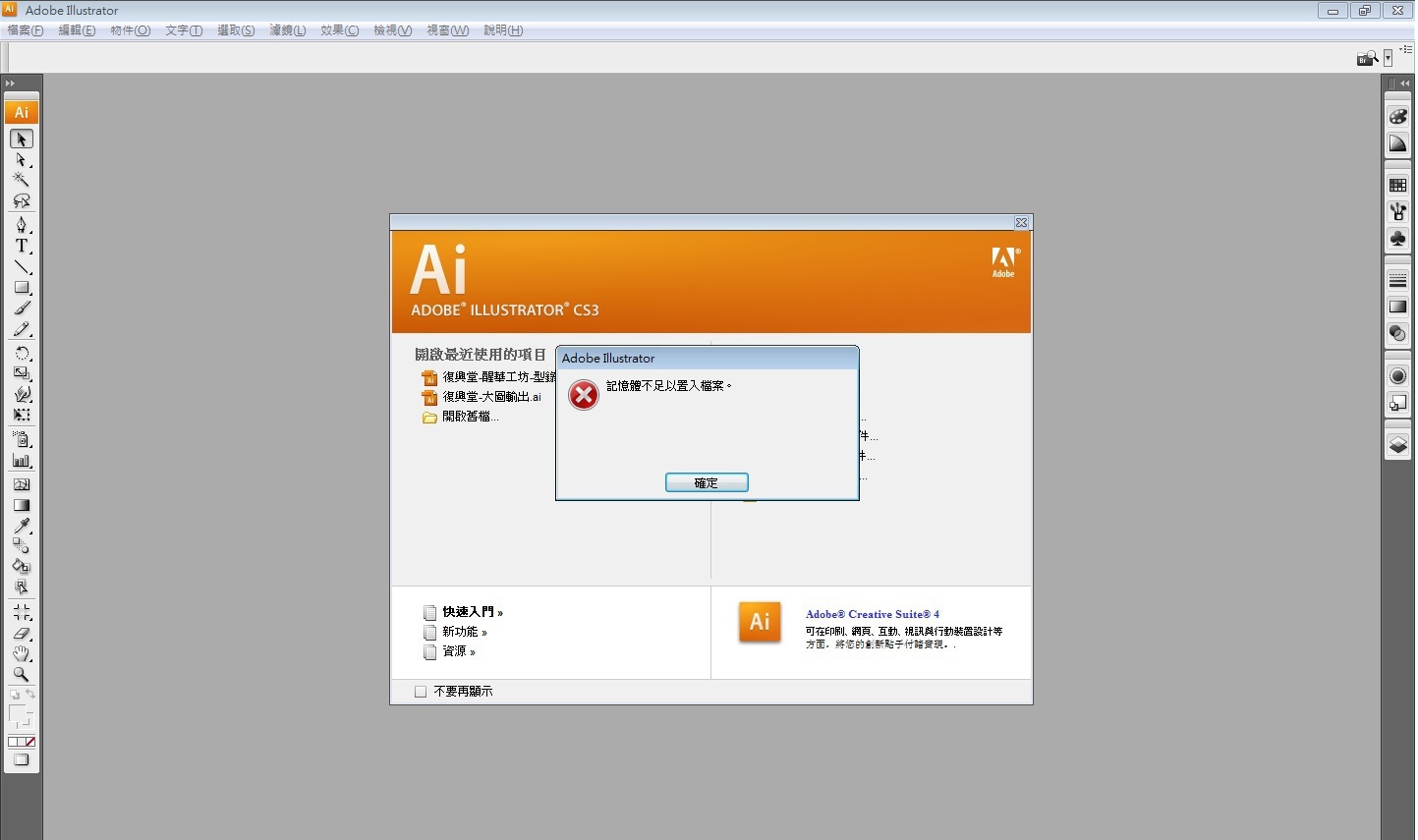1418x840 pixels.
Task: Activate the Free Transform tool
Action: pos(22,415)
